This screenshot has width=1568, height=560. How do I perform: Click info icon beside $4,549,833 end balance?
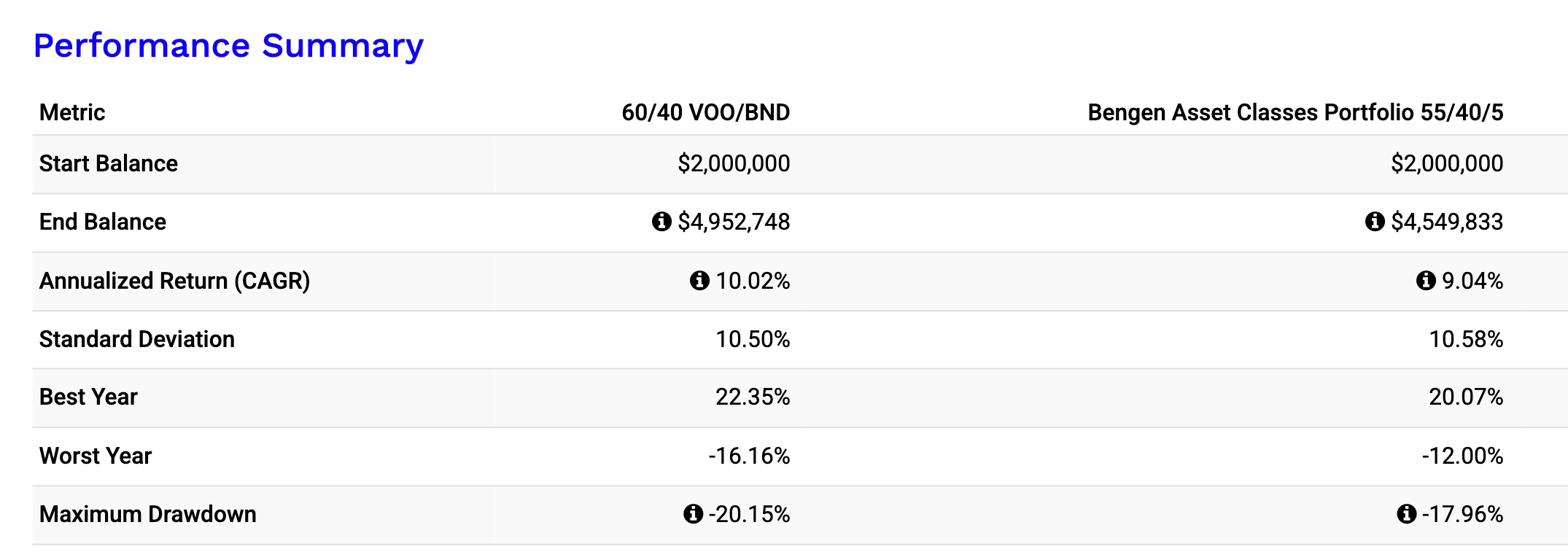coord(1375,221)
